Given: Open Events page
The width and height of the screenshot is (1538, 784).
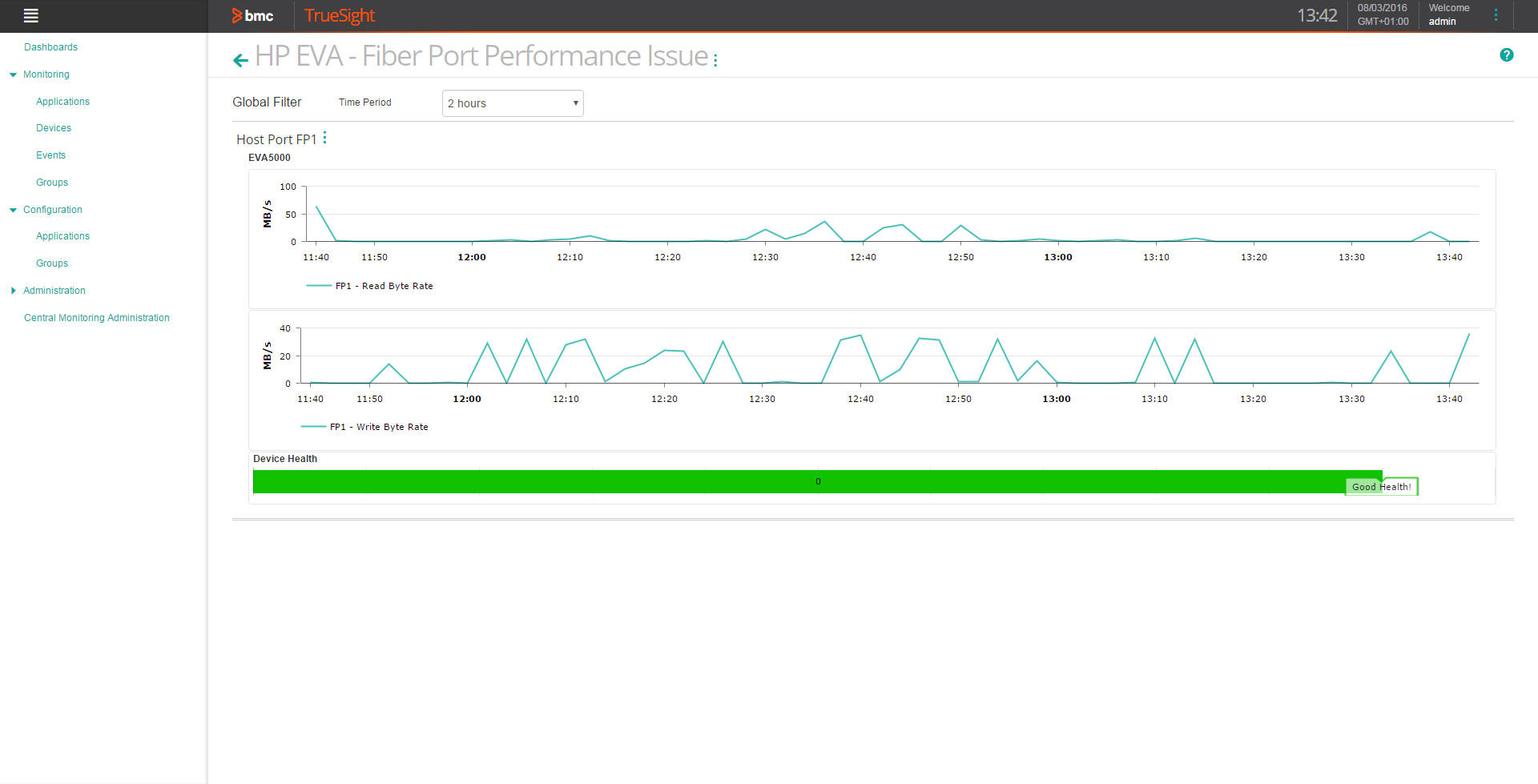Looking at the screenshot, I should point(50,155).
